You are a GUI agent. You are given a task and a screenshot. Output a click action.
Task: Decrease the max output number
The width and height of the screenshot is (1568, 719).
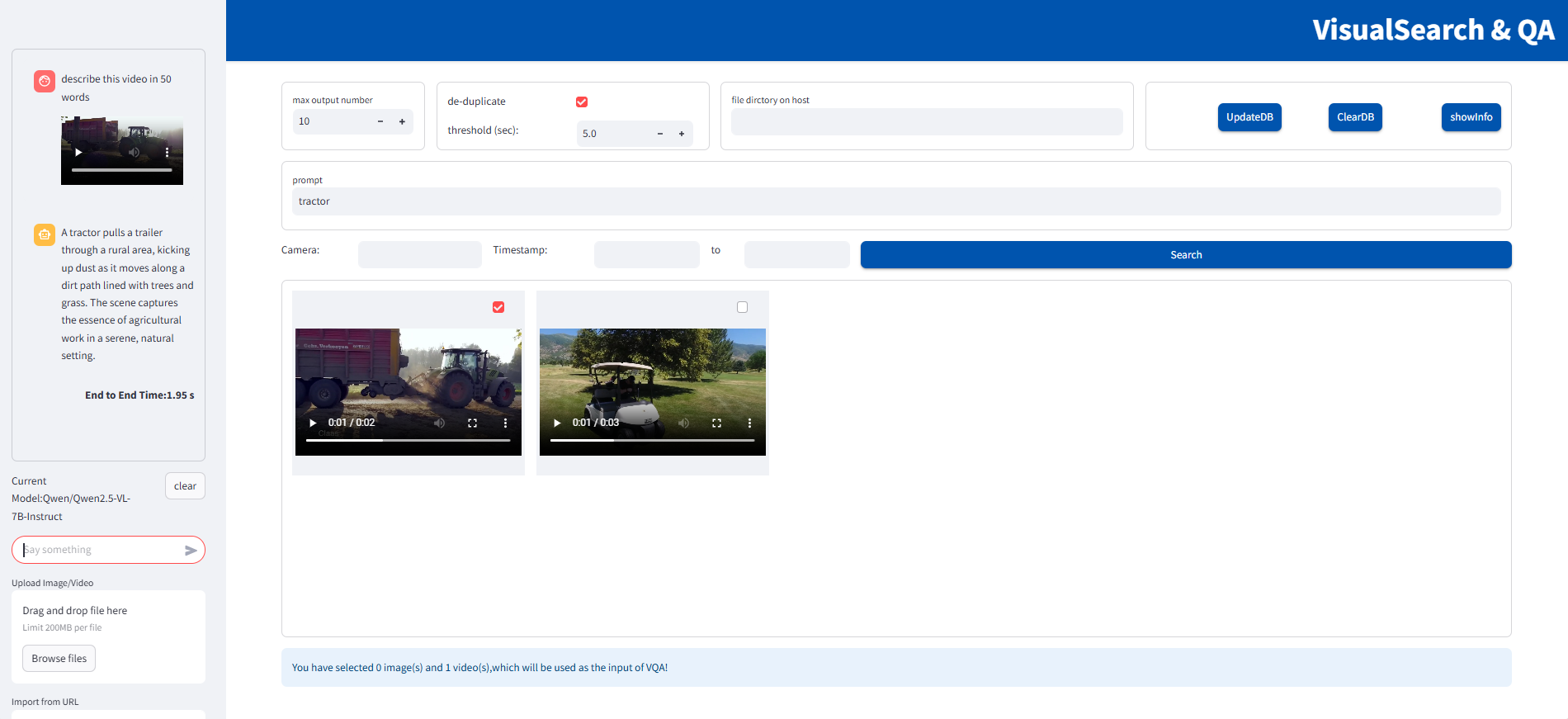click(x=380, y=121)
